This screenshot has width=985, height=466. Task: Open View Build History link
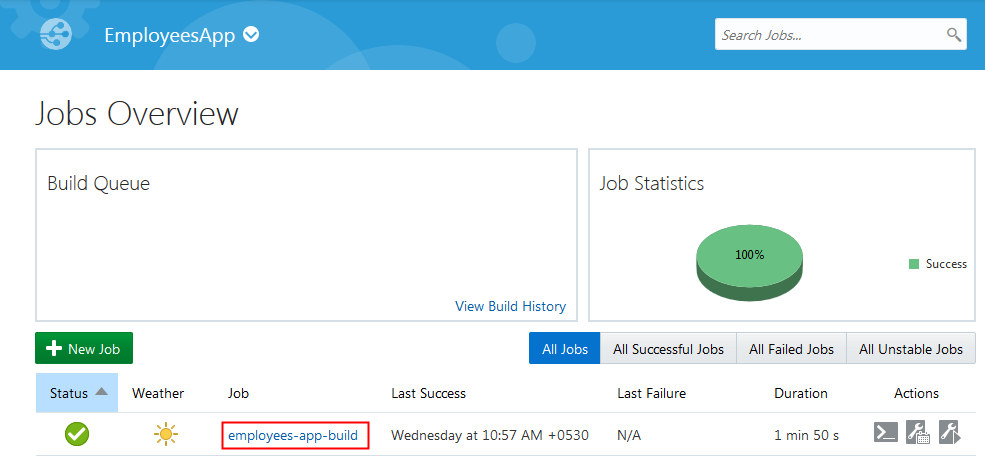510,306
